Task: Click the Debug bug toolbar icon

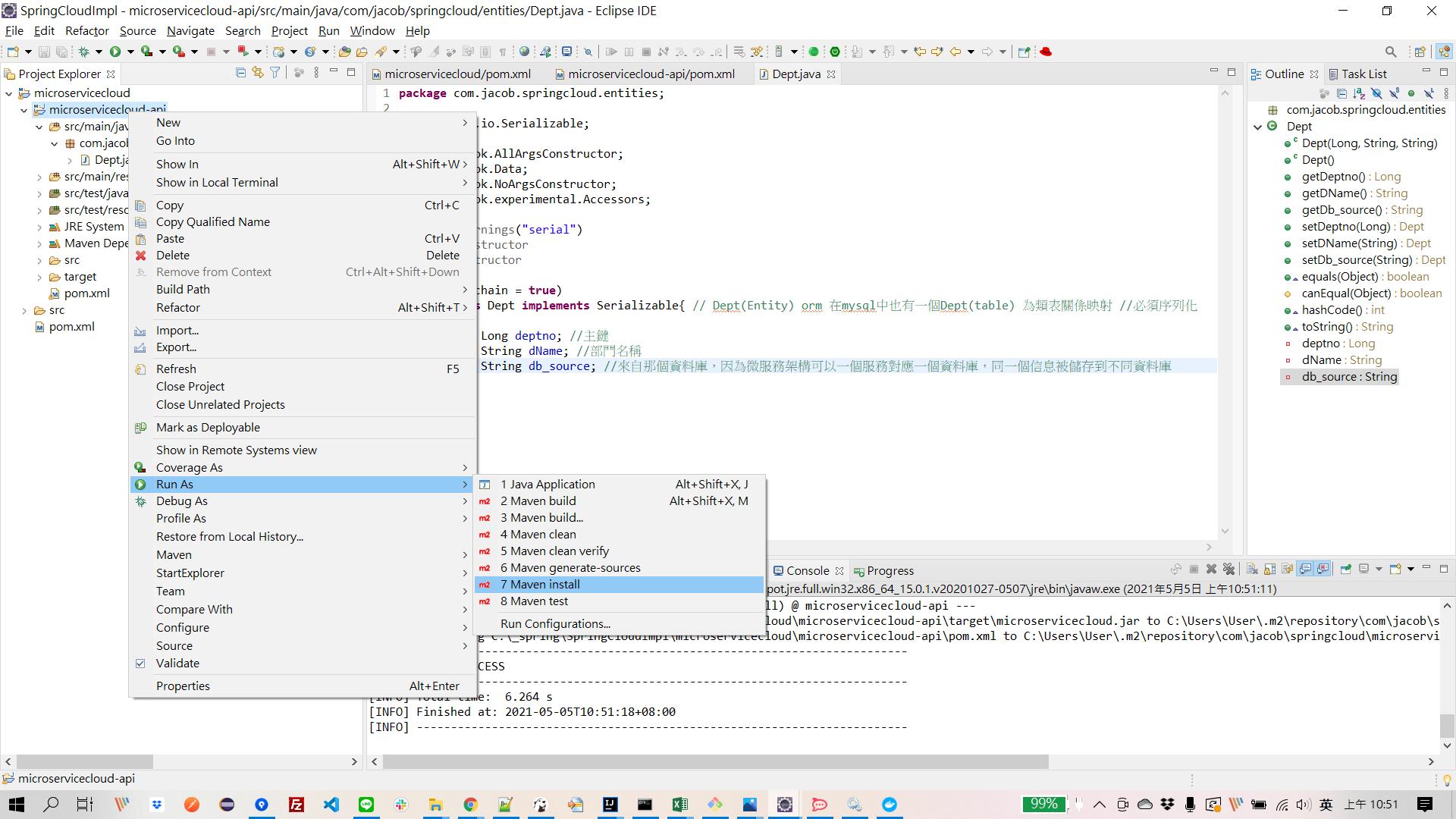Action: click(84, 52)
